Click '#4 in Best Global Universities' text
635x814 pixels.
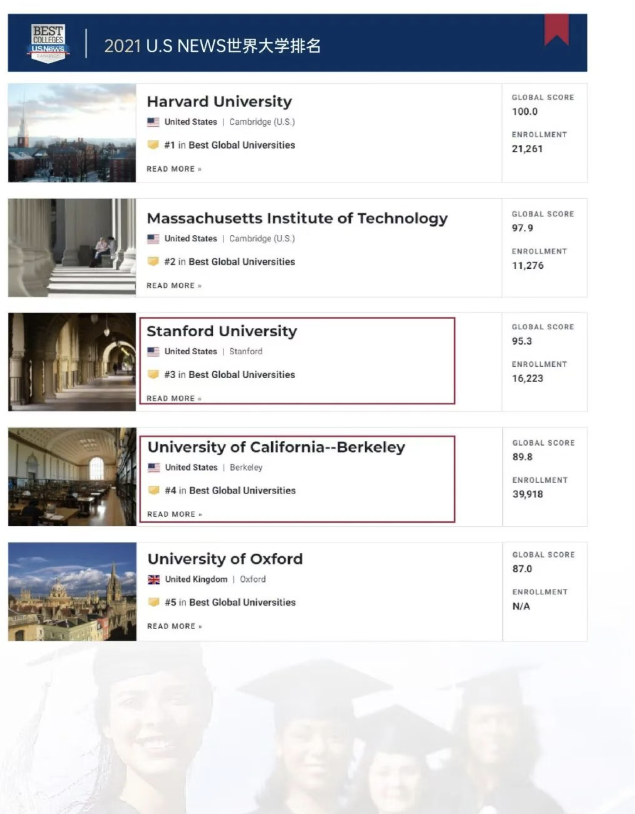click(230, 491)
